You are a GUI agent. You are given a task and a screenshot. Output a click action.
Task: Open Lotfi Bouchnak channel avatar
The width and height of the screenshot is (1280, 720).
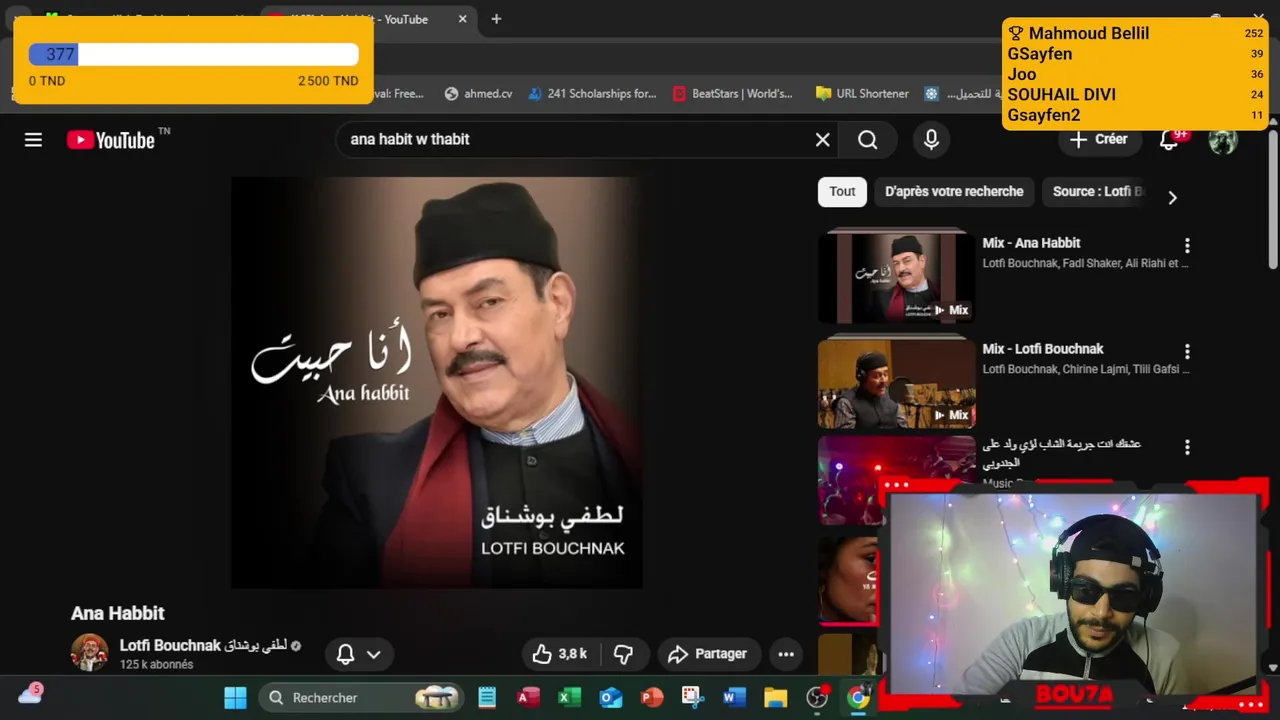tap(89, 653)
